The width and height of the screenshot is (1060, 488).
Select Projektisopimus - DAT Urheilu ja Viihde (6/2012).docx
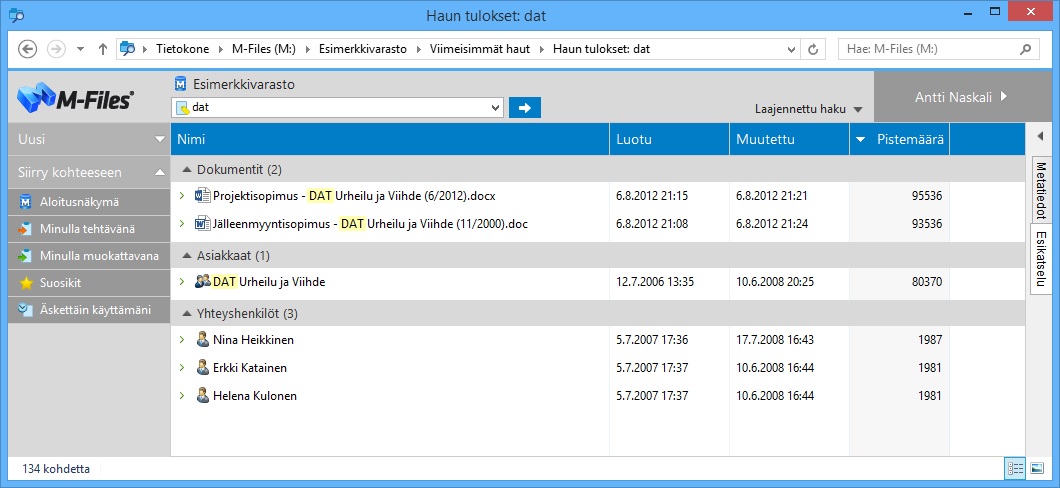(x=354, y=197)
